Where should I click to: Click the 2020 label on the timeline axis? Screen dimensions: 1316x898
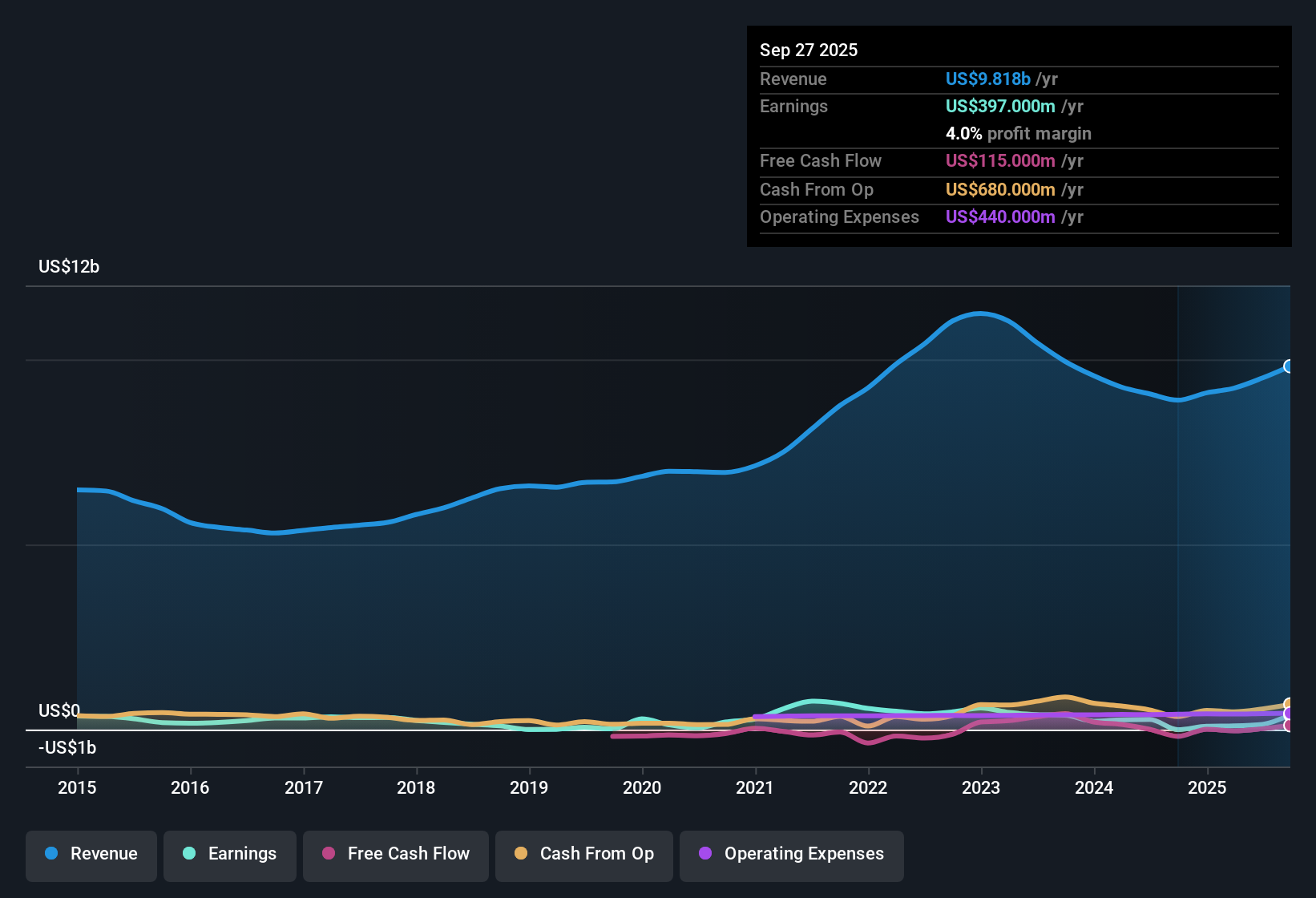pyautogui.click(x=641, y=788)
